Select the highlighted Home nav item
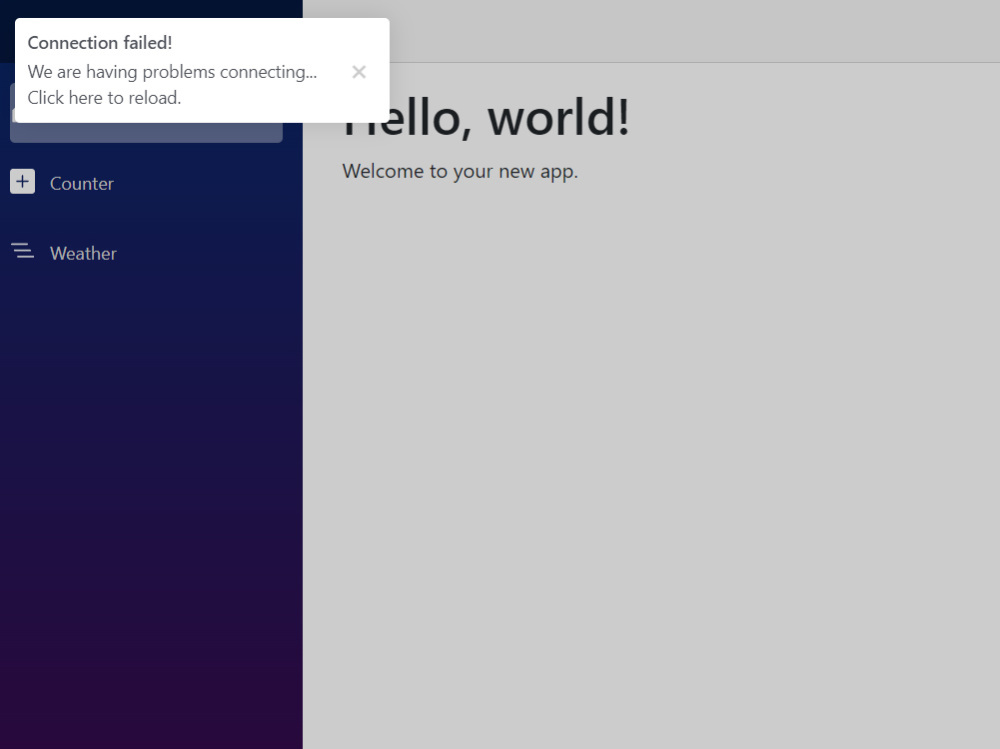Screen dimensions: 1000x749 (x=146, y=132)
